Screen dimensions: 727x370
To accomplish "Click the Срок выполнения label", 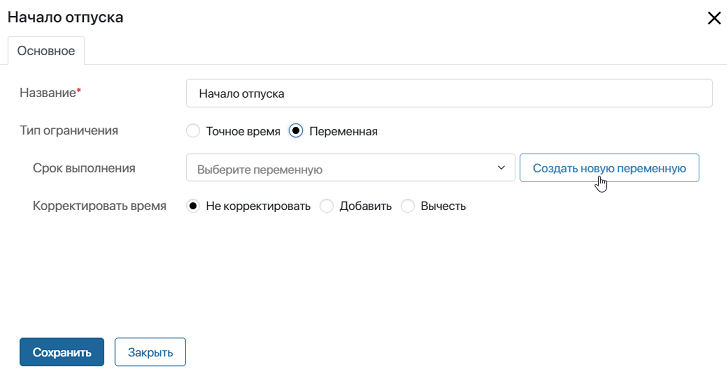I will tap(84, 168).
